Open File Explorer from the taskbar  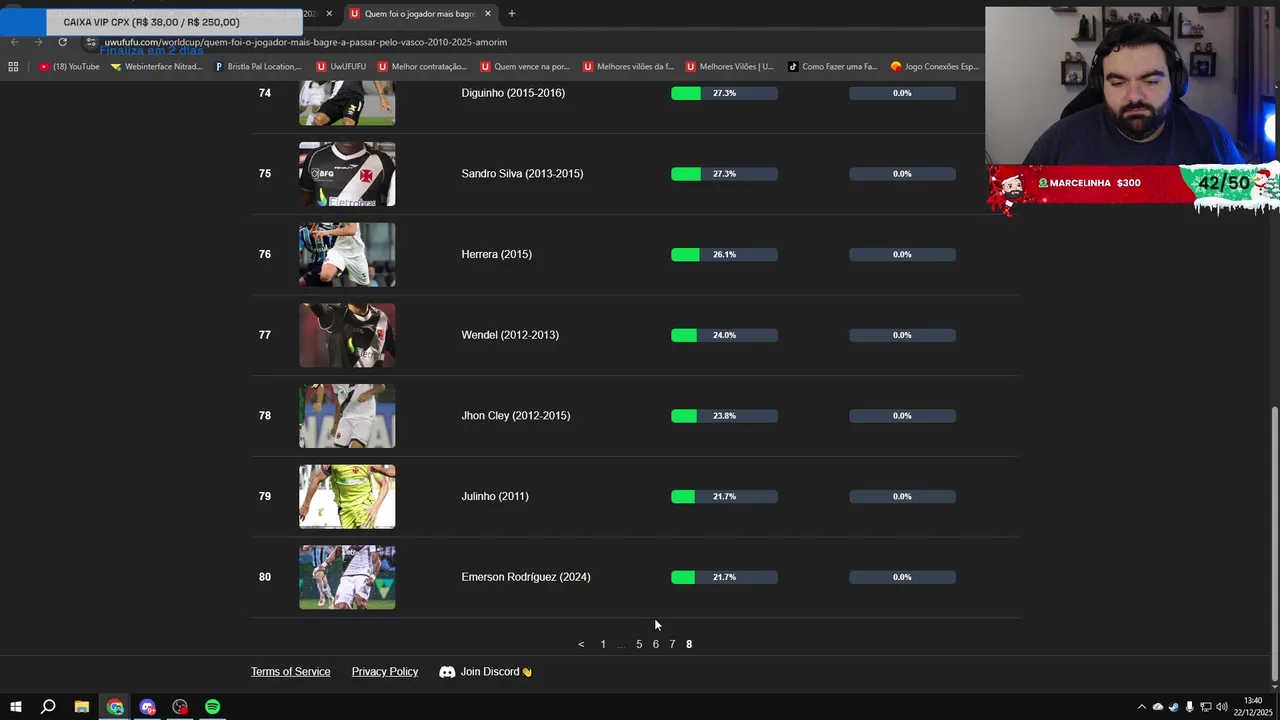point(82,707)
